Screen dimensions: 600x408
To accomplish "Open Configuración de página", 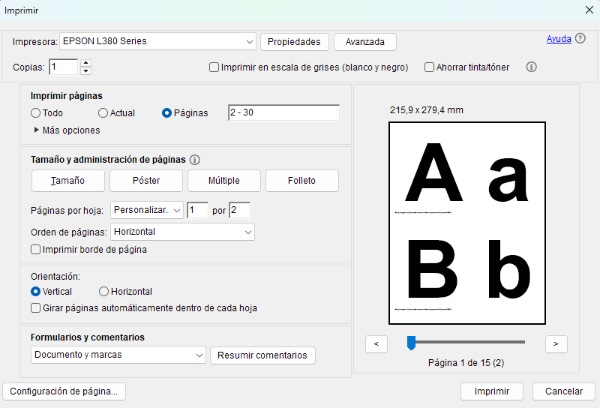I will pyautogui.click(x=65, y=391).
